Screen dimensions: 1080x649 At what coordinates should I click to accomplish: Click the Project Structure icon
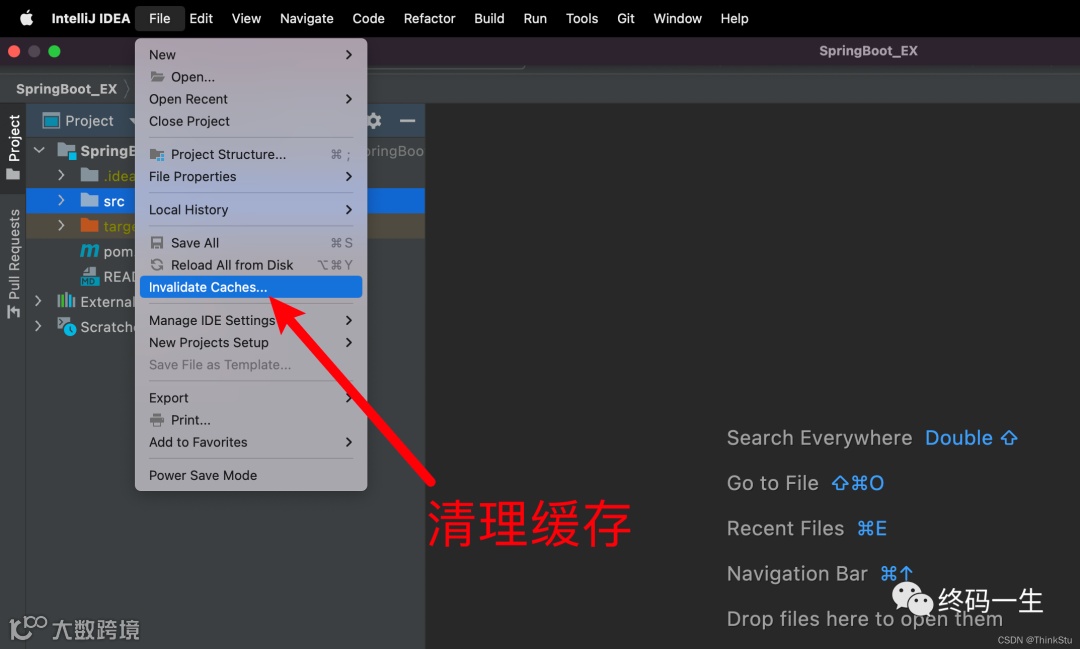coord(157,154)
